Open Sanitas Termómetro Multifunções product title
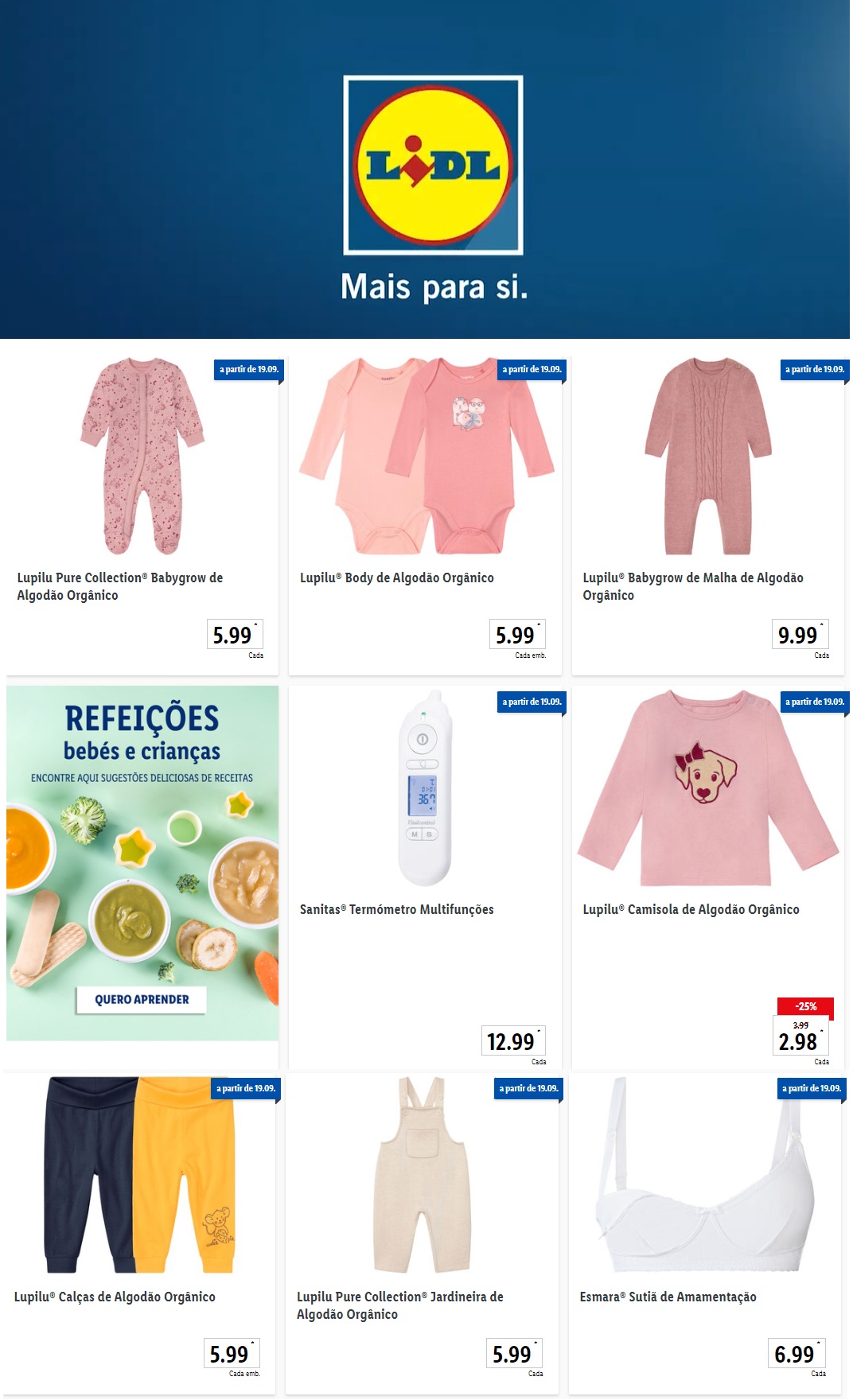 point(397,909)
